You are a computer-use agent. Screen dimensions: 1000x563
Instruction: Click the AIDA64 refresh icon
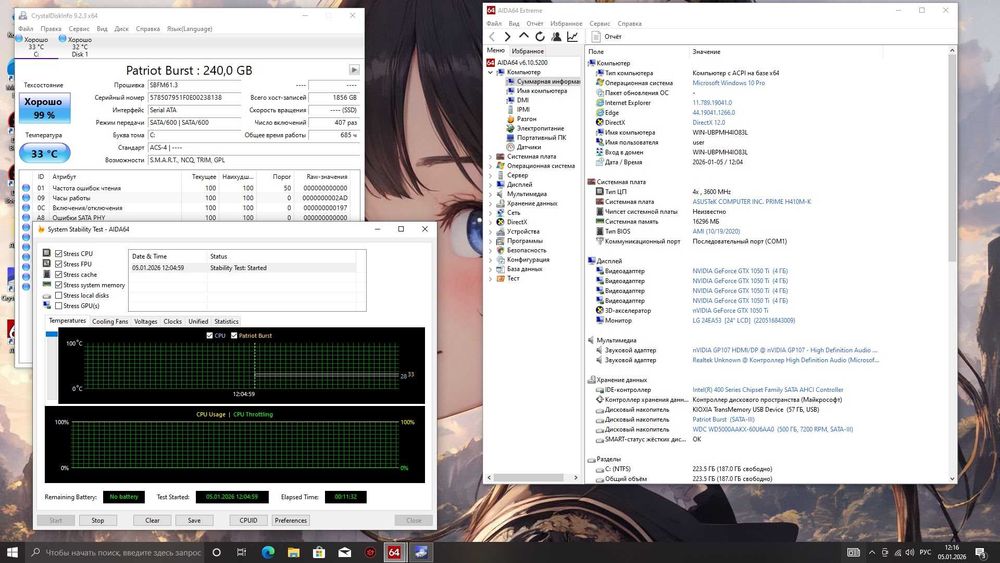(540, 37)
